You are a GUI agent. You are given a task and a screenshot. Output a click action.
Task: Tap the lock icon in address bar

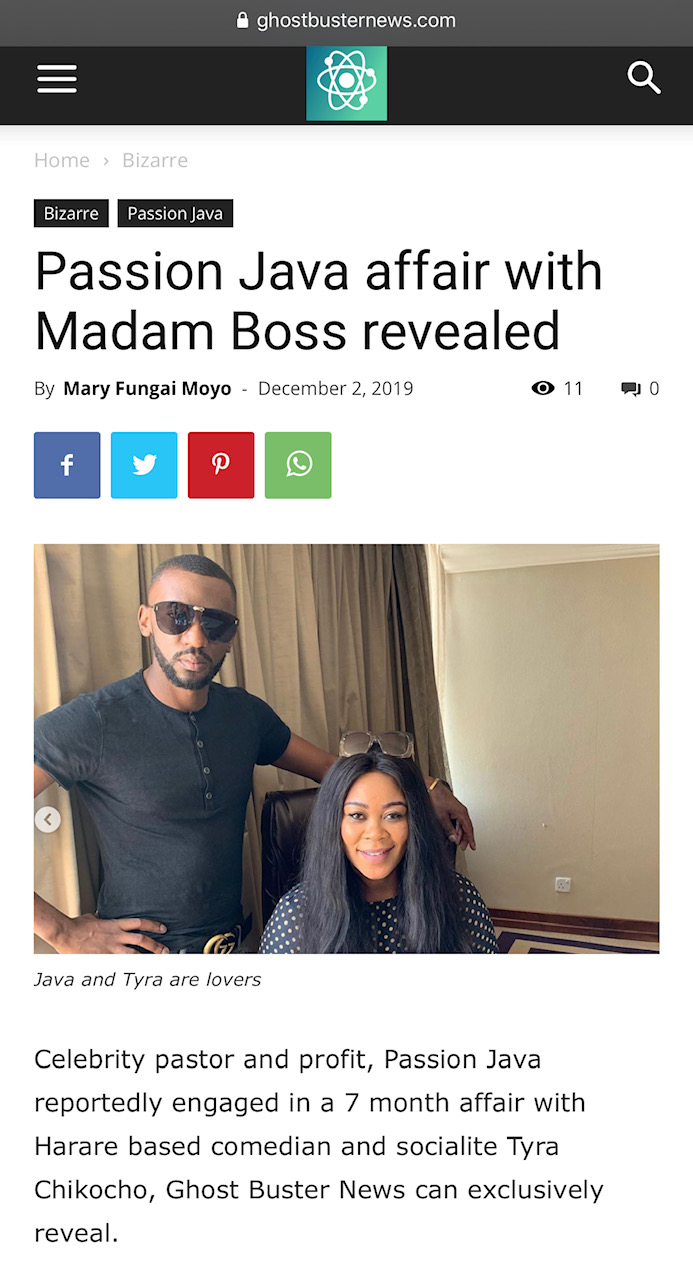[242, 20]
